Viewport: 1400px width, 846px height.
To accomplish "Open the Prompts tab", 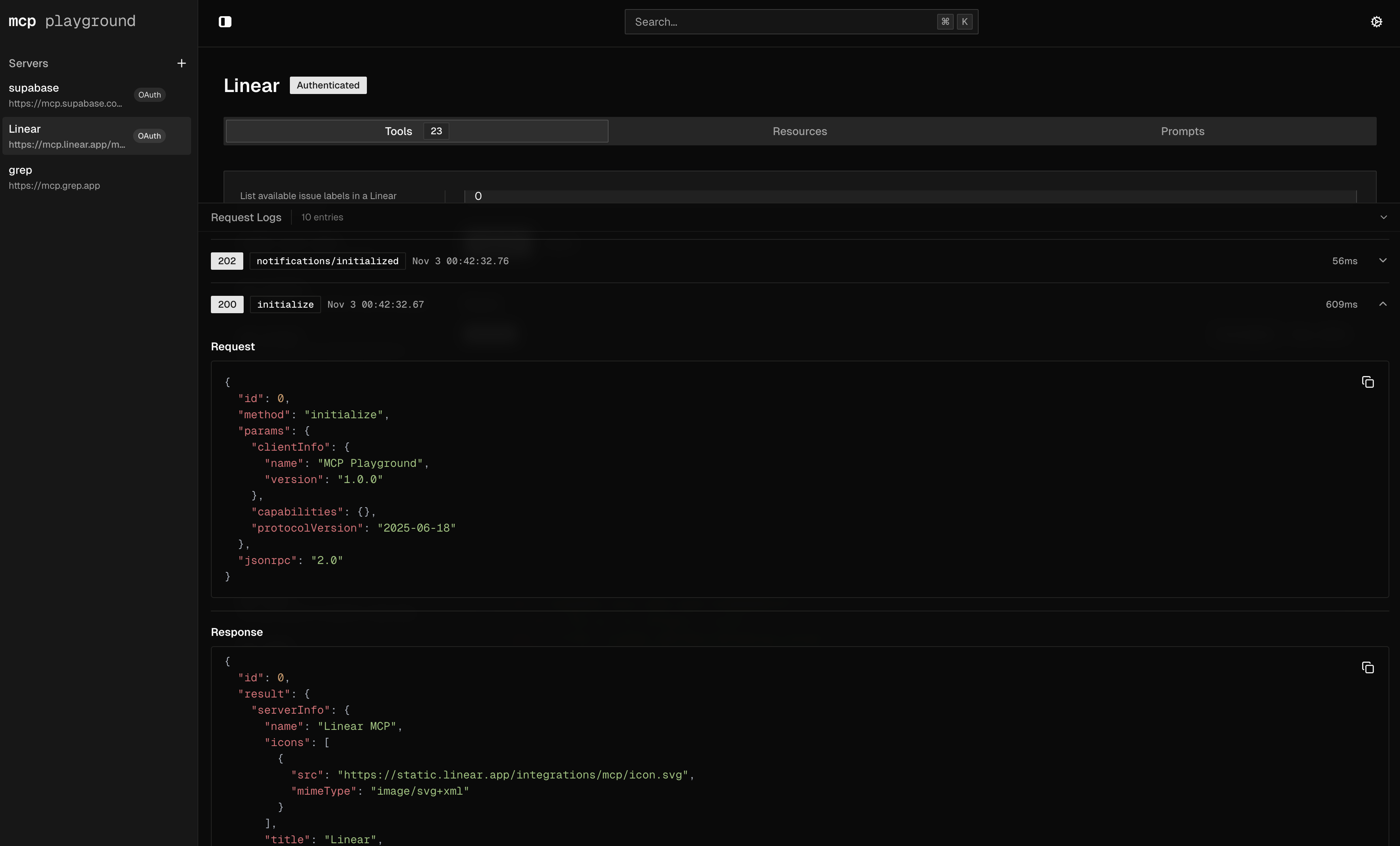I will [x=1182, y=131].
